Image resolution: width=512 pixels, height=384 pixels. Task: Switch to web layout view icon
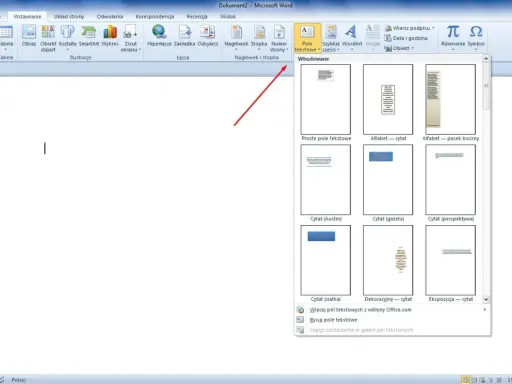coord(482,380)
